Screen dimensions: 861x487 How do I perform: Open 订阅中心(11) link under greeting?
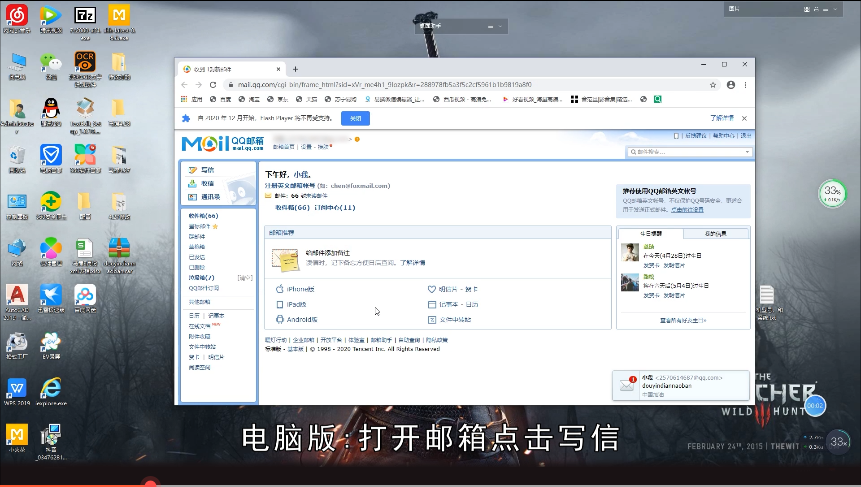pos(334,208)
